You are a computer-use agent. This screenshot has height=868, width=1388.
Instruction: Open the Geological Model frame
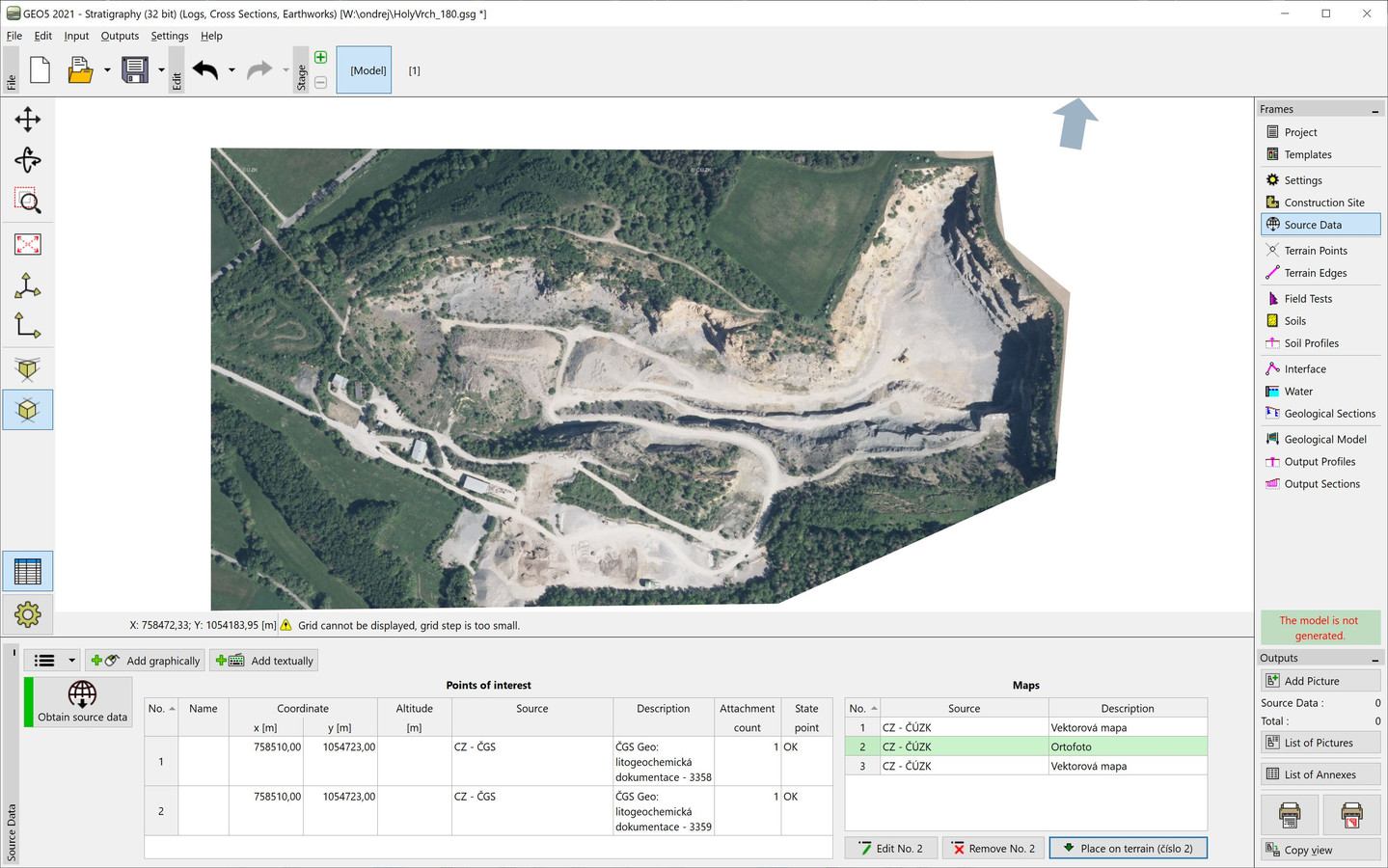coord(1324,440)
